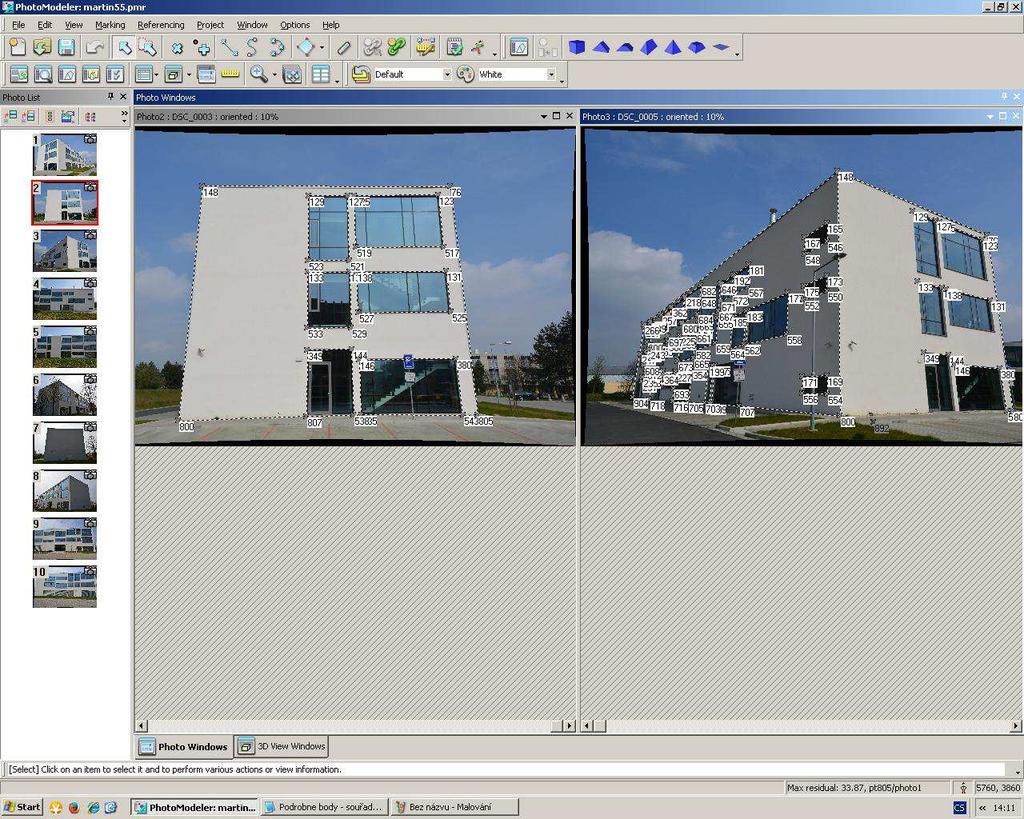The image size is (1024, 819).
Task: Select the Mark Lines tool
Action: click(229, 47)
